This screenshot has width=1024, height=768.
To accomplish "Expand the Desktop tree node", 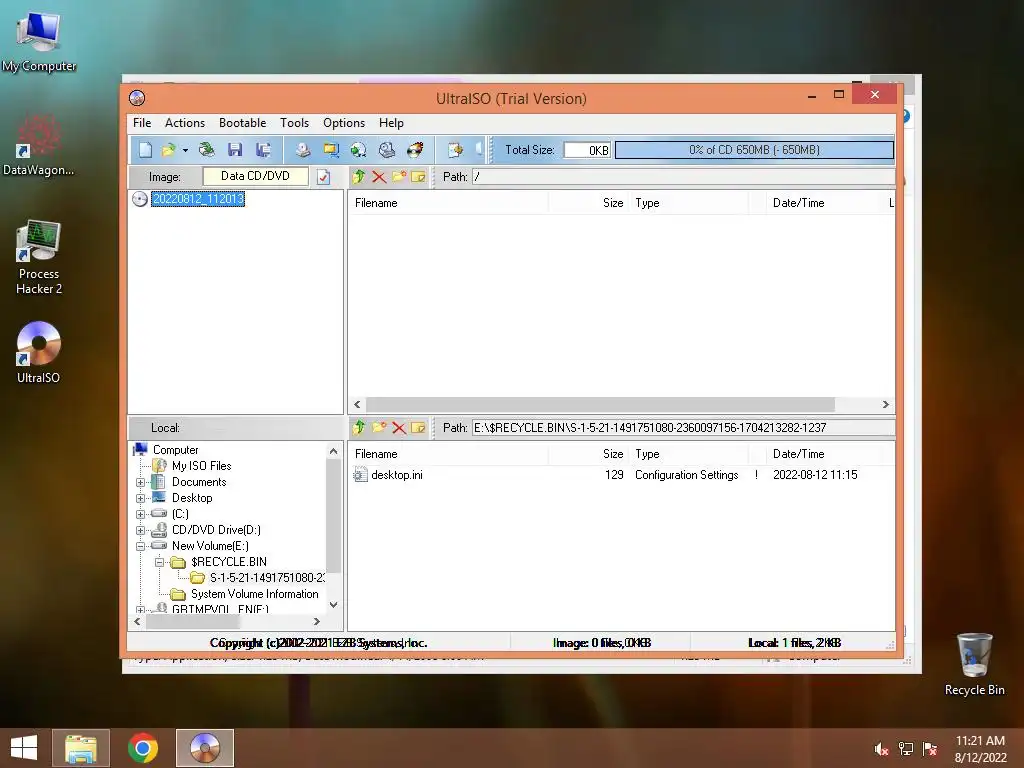I will [x=140, y=498].
